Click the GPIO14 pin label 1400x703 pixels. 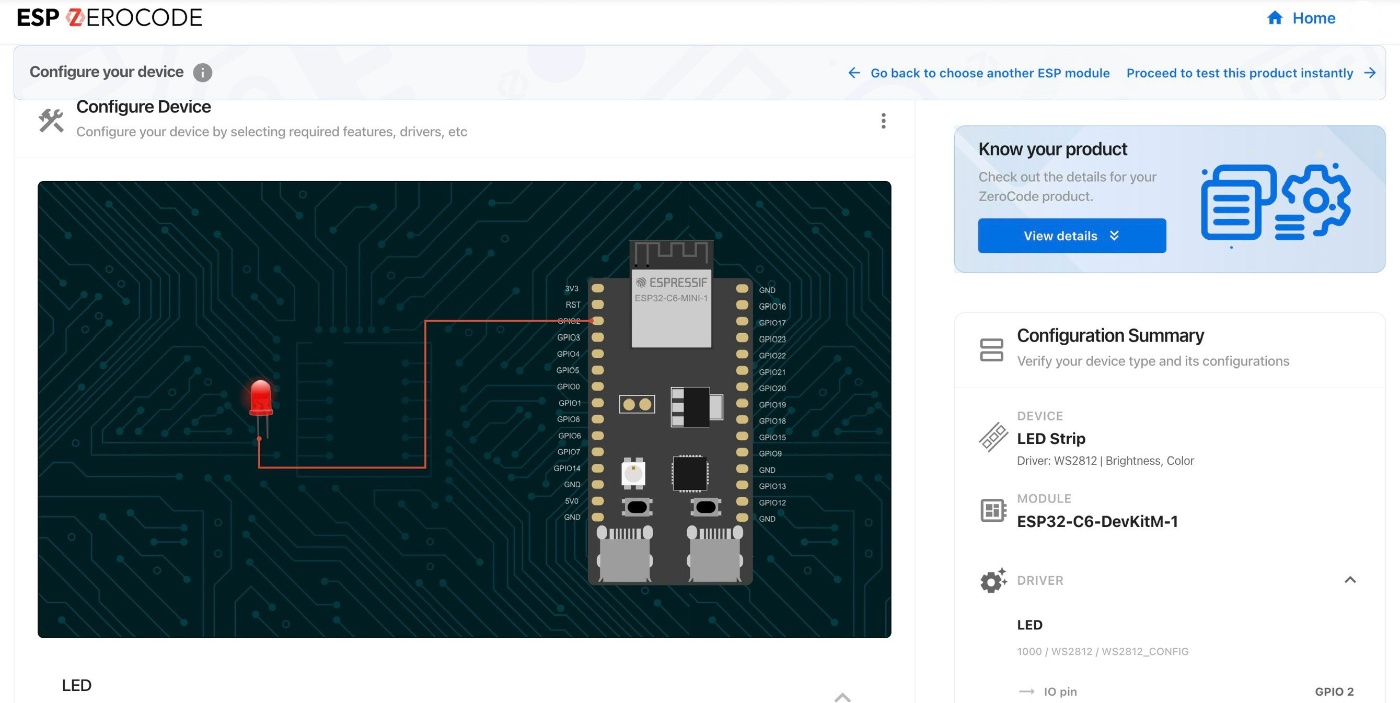point(567,468)
